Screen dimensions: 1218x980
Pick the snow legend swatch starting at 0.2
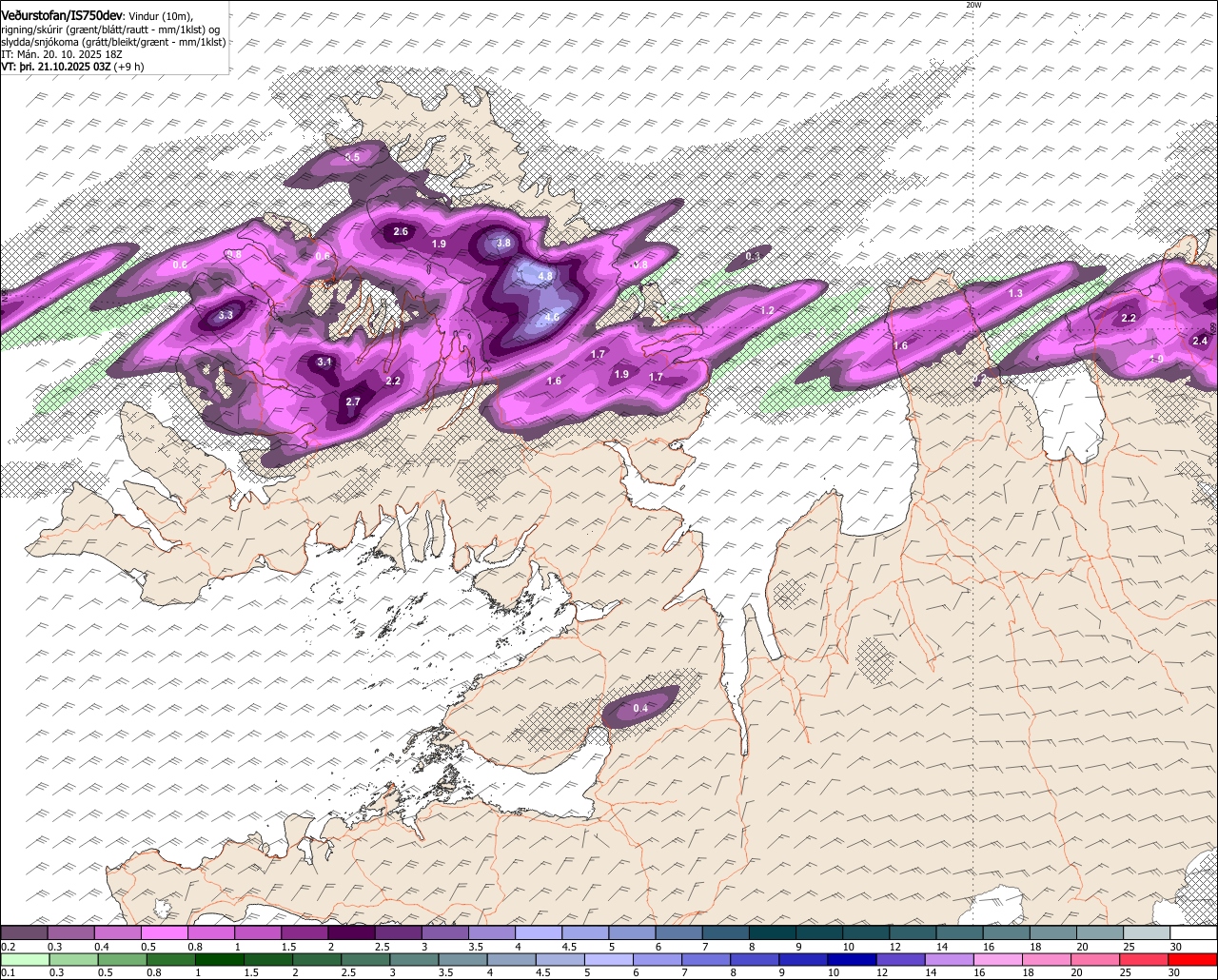tap(24, 932)
